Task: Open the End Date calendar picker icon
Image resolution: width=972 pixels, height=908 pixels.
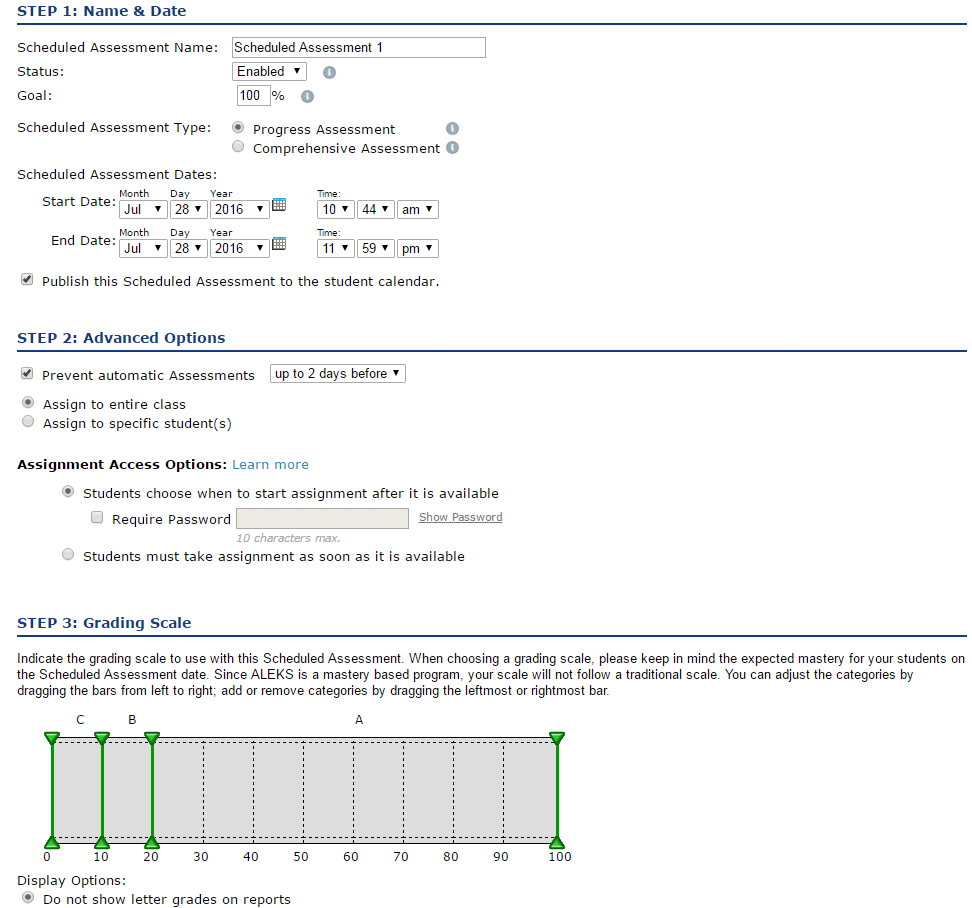Action: (x=279, y=244)
